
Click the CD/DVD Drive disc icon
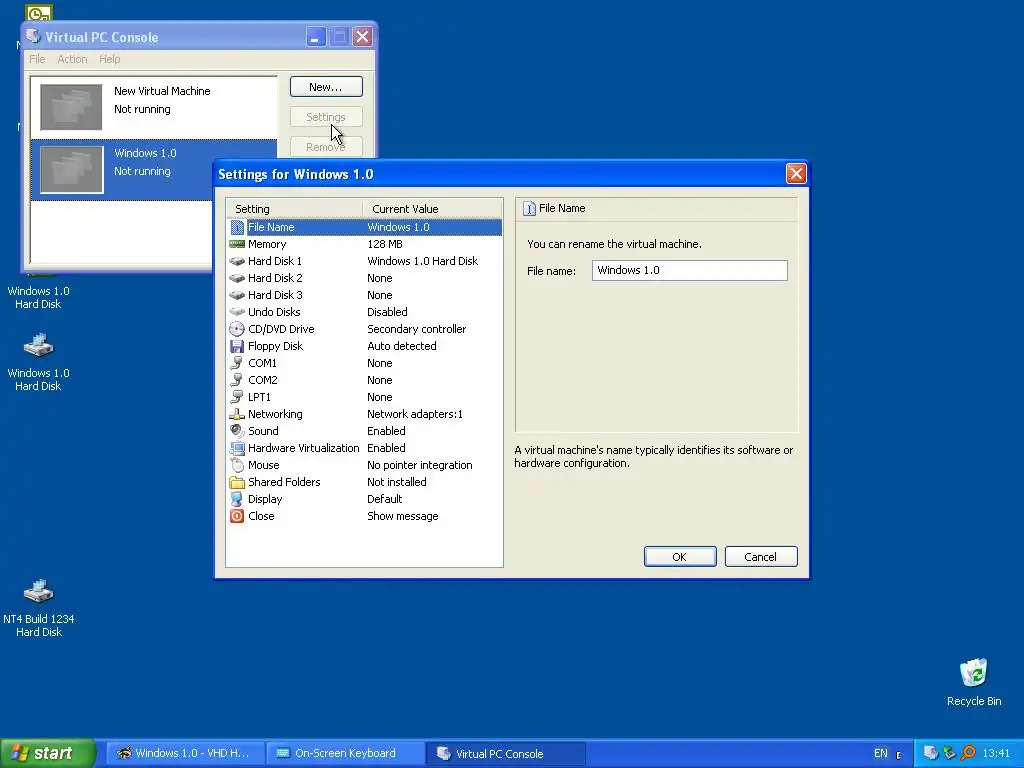coord(237,329)
